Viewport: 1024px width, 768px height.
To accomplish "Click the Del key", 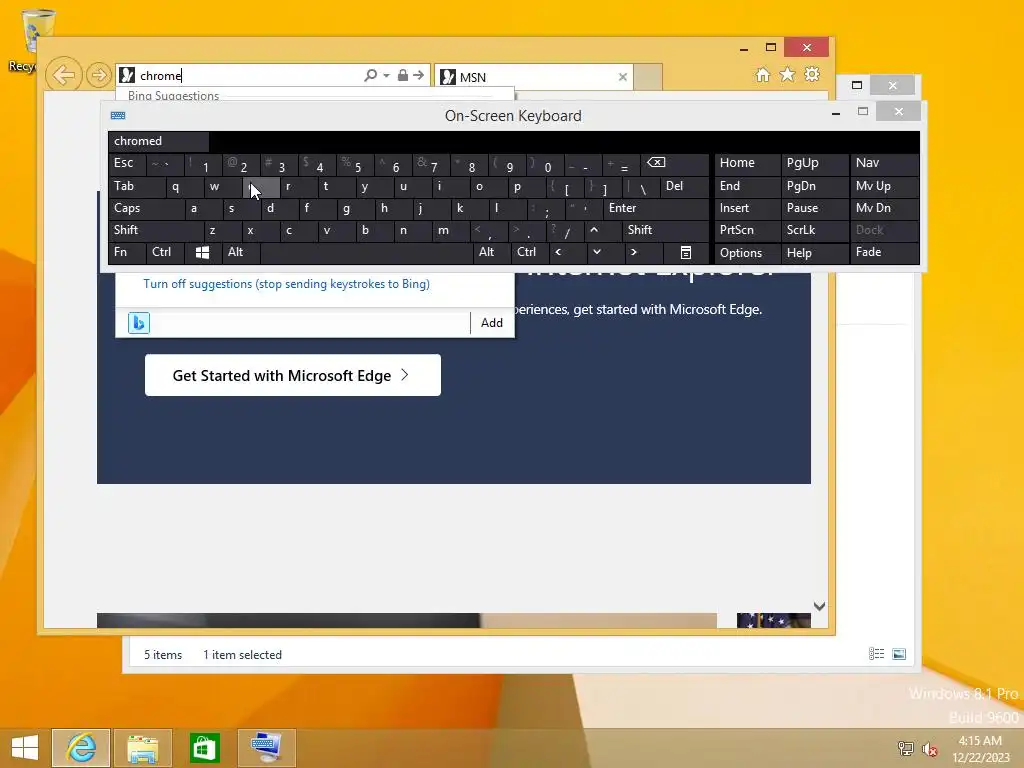I will coord(684,187).
